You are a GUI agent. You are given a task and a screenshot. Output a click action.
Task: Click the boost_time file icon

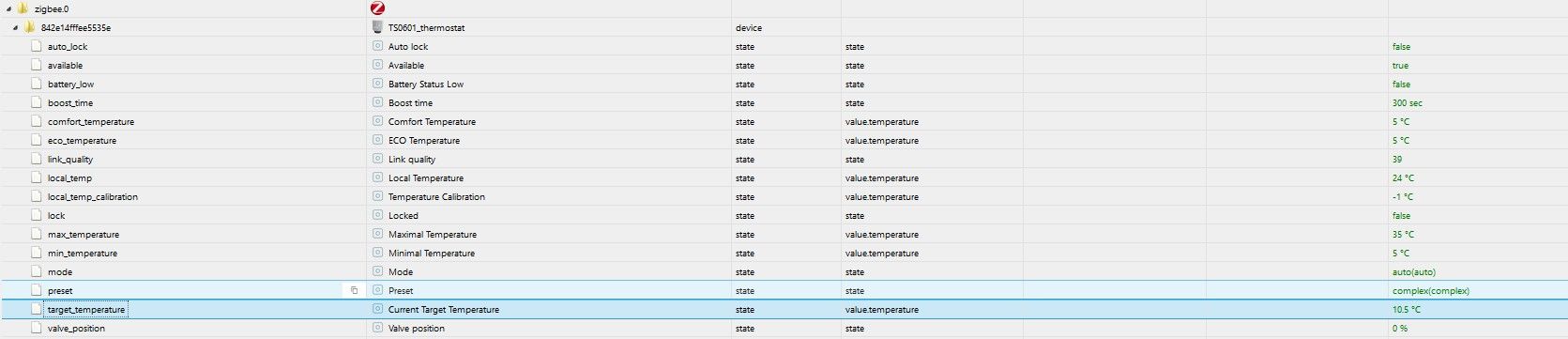coord(37,102)
